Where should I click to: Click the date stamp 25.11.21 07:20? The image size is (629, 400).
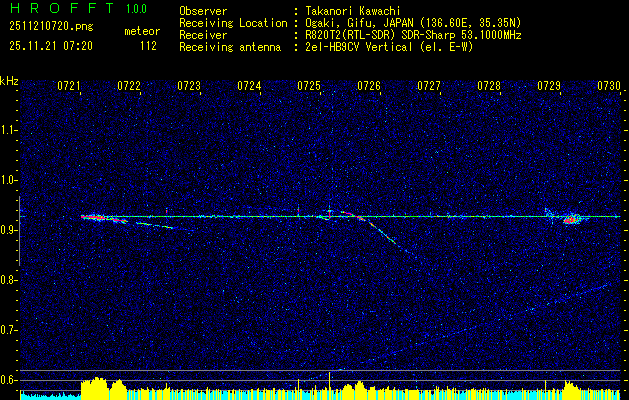(x=51, y=46)
